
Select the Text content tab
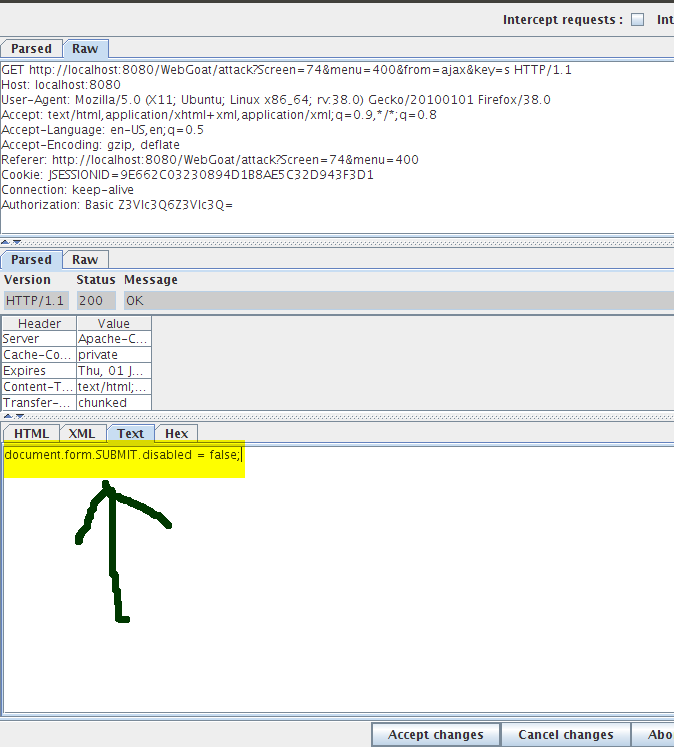coord(130,433)
